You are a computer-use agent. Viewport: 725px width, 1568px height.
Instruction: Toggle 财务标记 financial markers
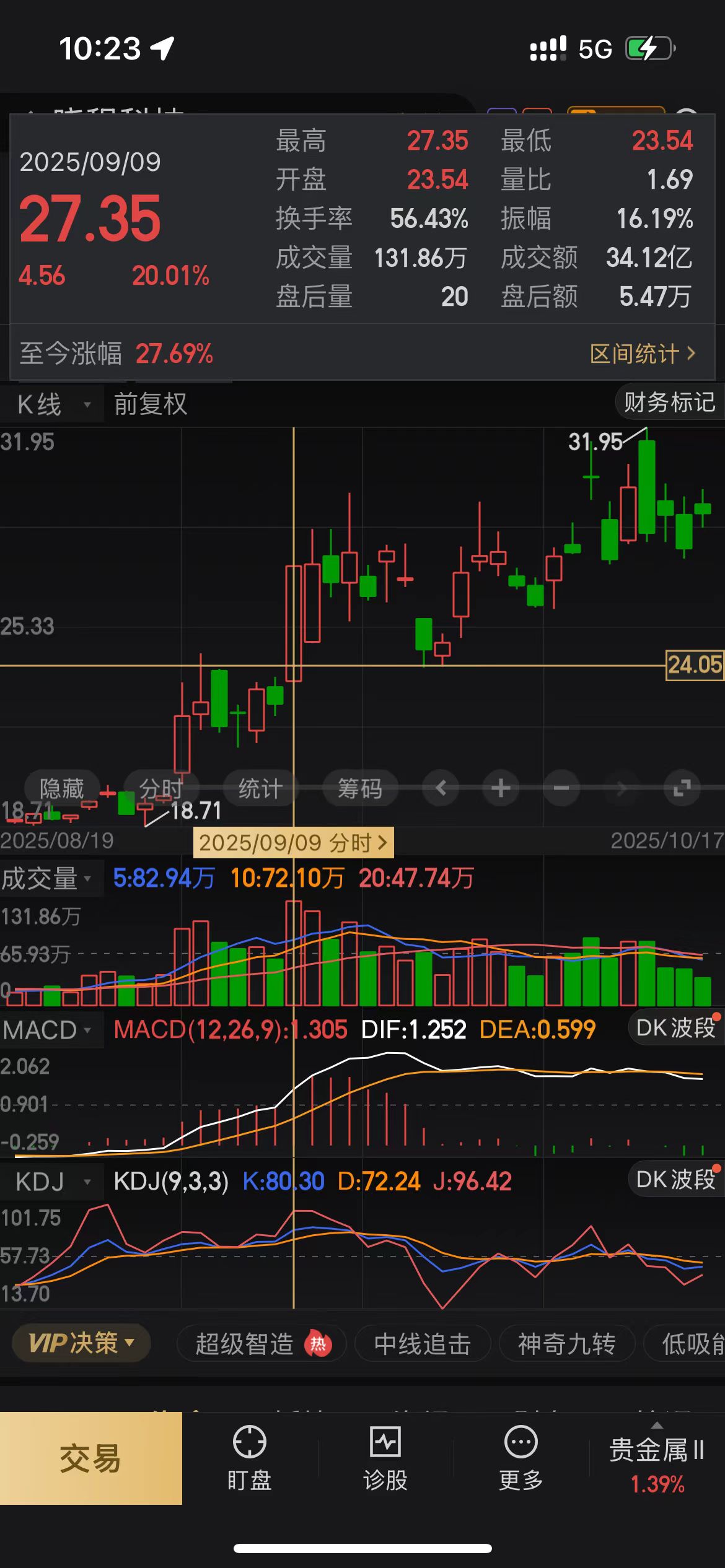point(670,403)
